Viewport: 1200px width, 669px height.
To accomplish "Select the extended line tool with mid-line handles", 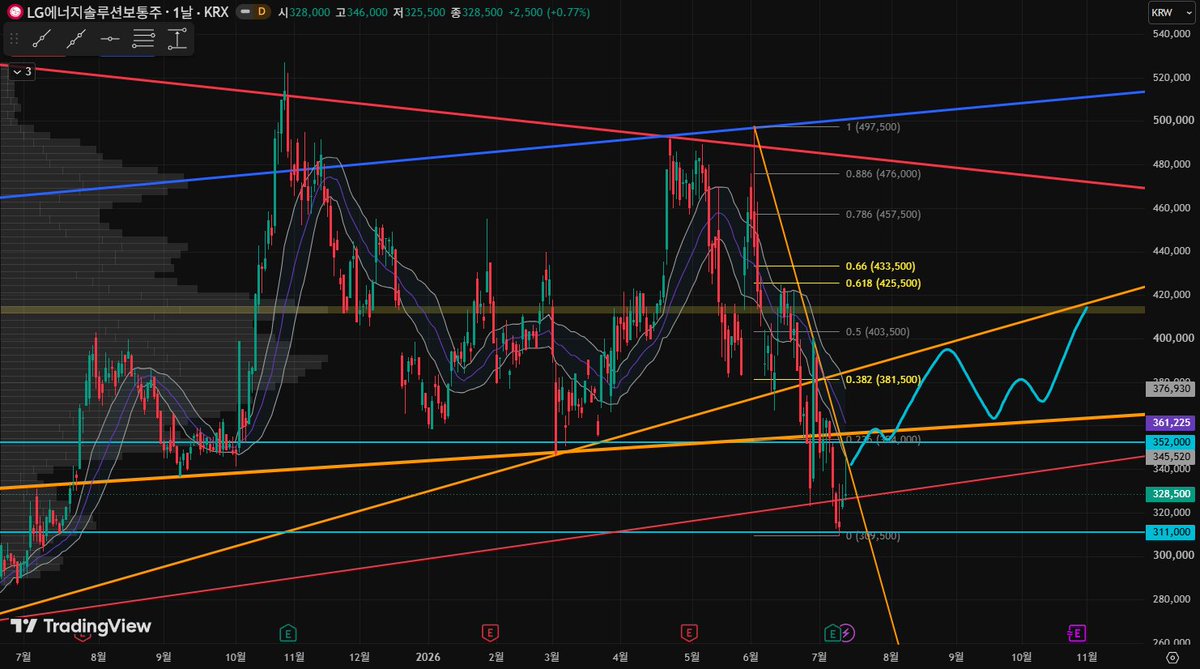I will 76,40.
